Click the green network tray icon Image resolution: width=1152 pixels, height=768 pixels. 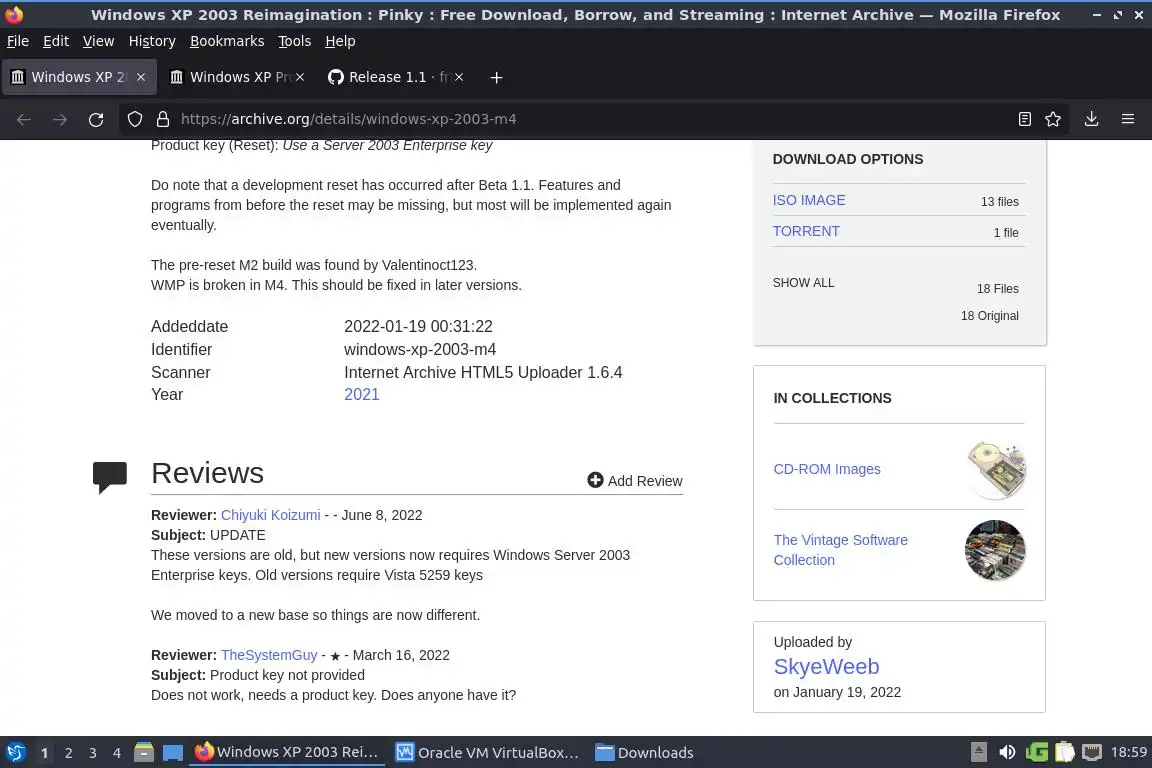(1037, 752)
